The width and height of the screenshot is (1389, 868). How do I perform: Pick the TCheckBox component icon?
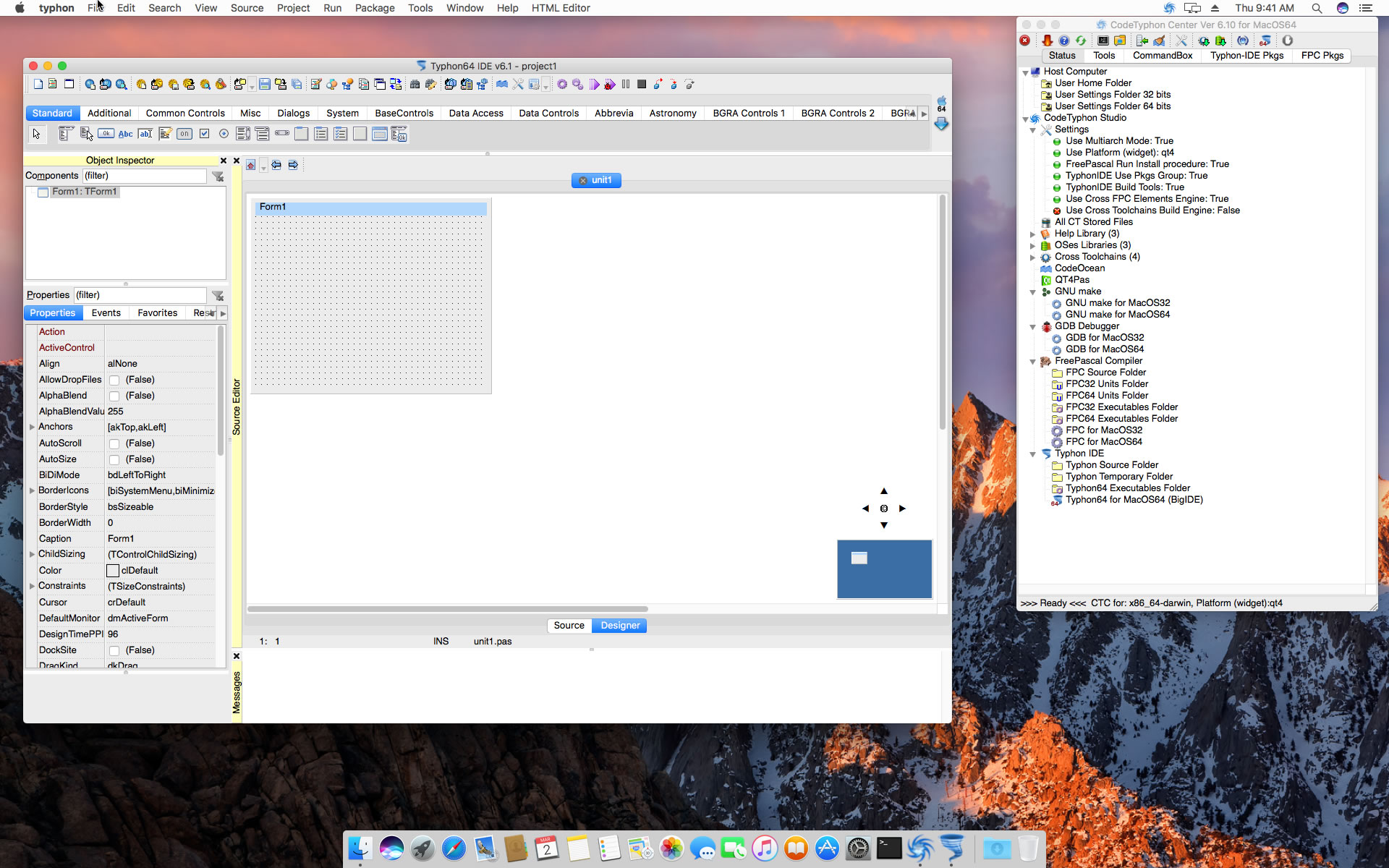204,134
